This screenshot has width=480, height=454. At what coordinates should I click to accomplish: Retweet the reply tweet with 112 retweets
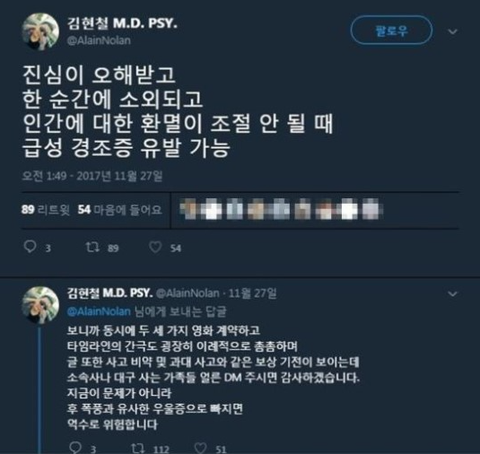pos(137,448)
